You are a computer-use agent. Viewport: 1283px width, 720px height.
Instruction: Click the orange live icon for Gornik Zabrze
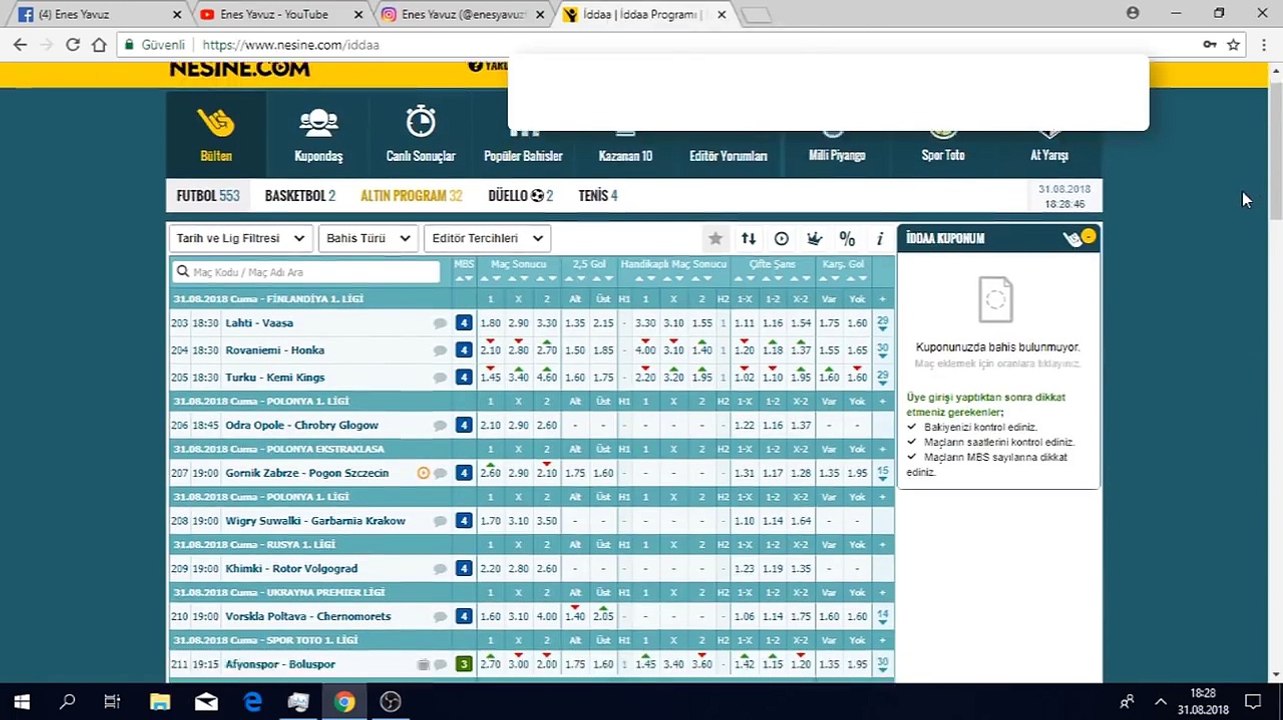423,473
